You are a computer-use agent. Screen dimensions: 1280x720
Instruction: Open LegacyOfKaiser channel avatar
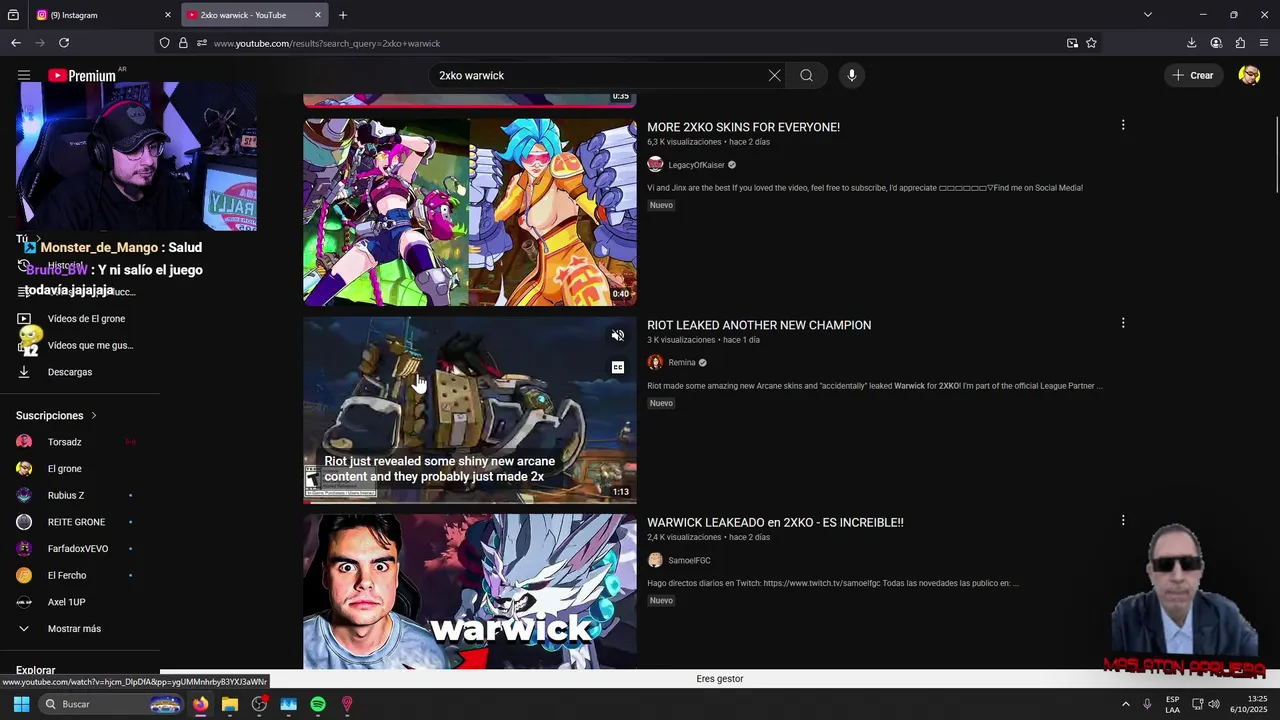click(x=655, y=164)
